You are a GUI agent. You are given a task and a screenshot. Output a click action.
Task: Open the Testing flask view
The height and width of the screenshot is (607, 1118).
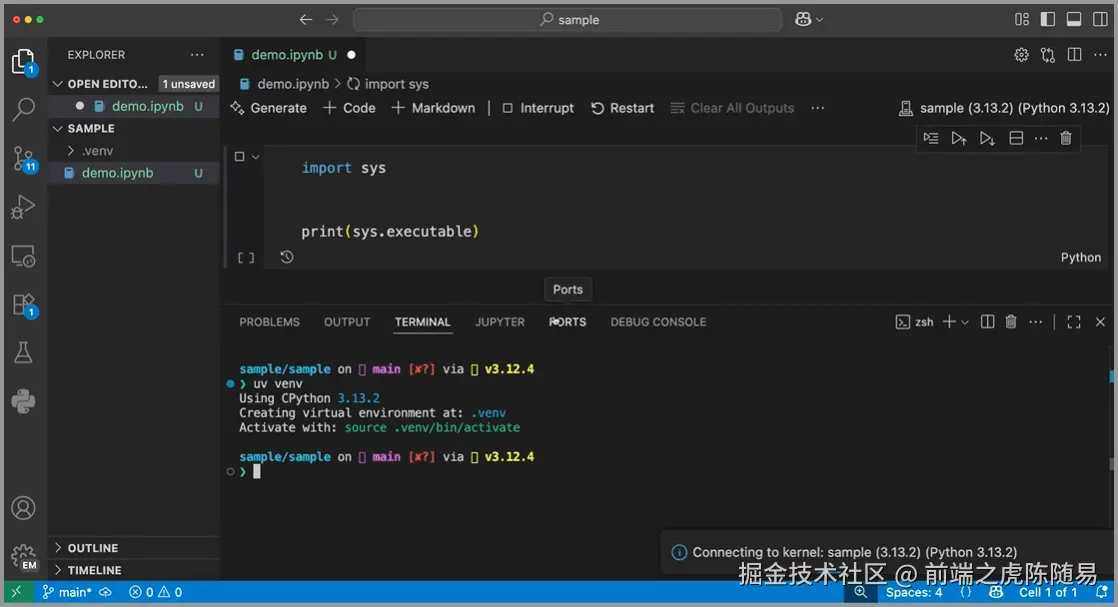point(23,352)
